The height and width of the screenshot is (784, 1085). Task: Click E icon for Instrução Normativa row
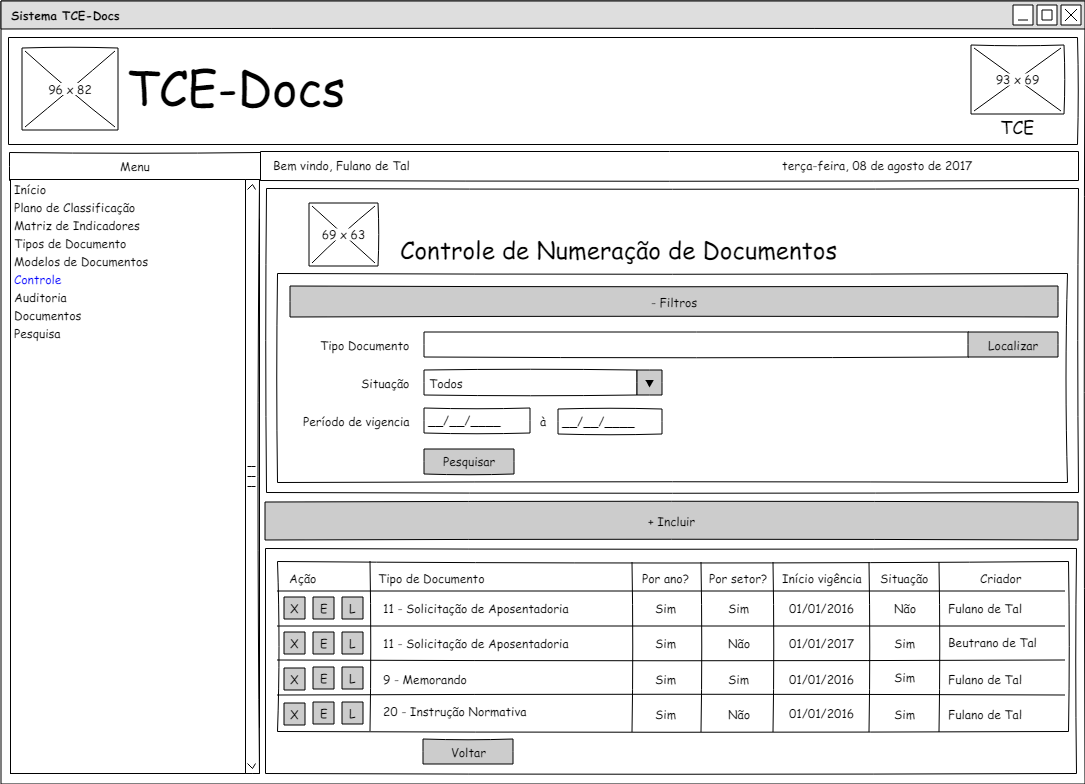(x=322, y=713)
